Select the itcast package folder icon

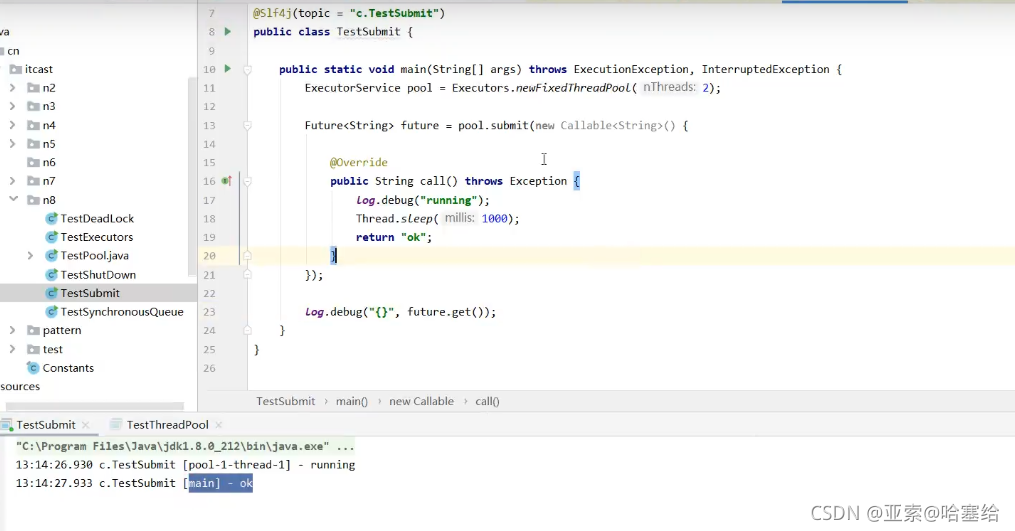tap(16, 69)
